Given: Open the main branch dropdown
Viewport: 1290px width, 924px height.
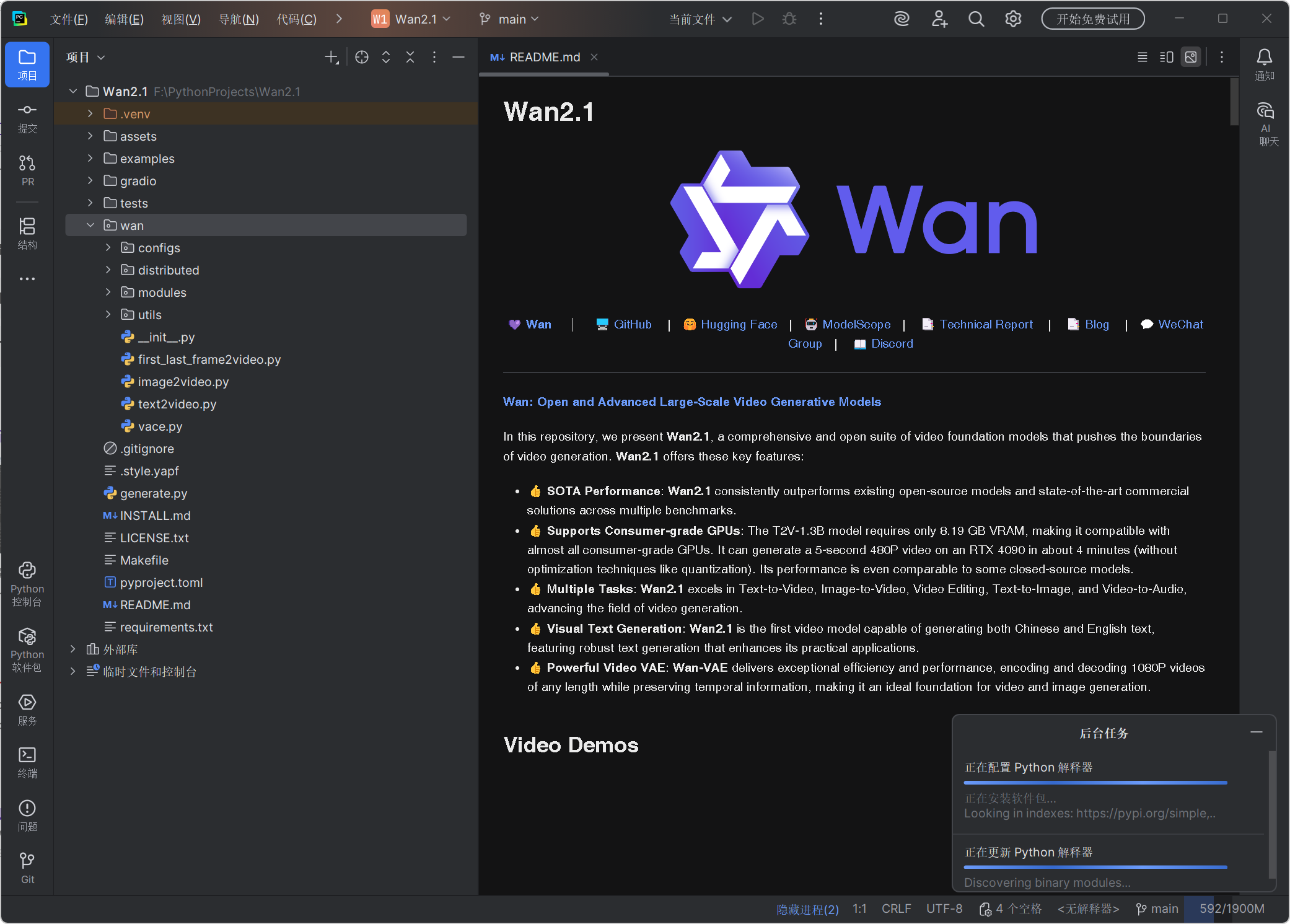Looking at the screenshot, I should [x=509, y=19].
